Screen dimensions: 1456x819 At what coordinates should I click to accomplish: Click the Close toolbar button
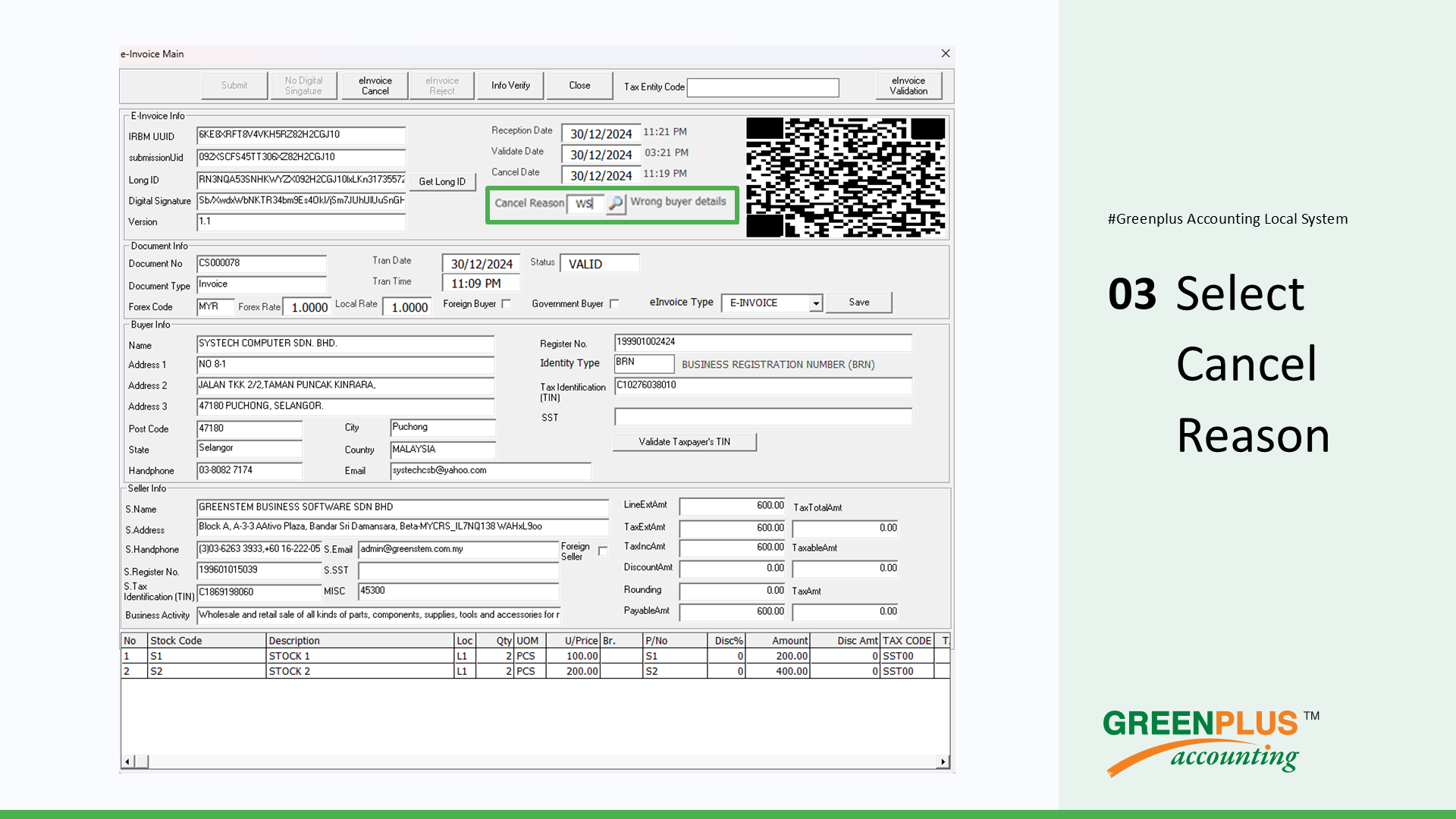click(x=579, y=86)
